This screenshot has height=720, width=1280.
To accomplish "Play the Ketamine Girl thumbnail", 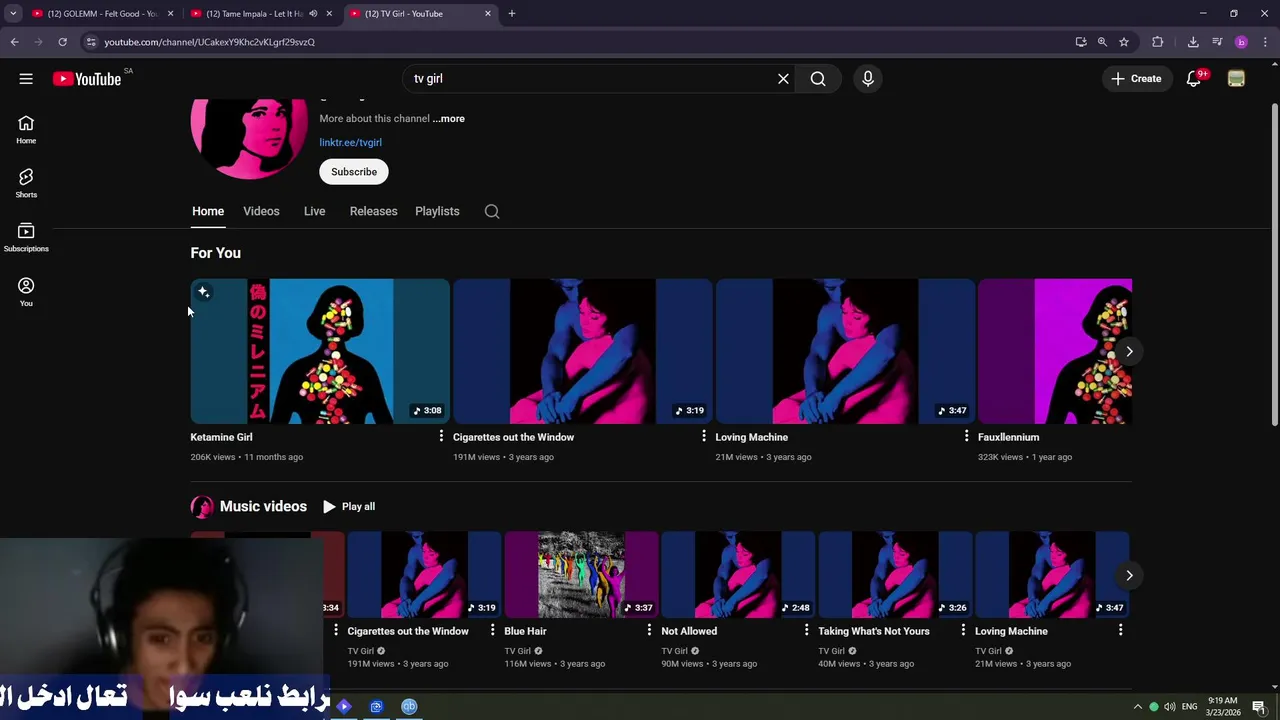I will [x=320, y=351].
